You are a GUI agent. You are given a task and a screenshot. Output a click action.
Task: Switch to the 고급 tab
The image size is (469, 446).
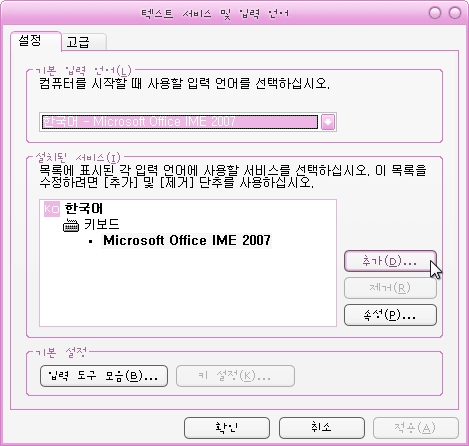point(84,42)
